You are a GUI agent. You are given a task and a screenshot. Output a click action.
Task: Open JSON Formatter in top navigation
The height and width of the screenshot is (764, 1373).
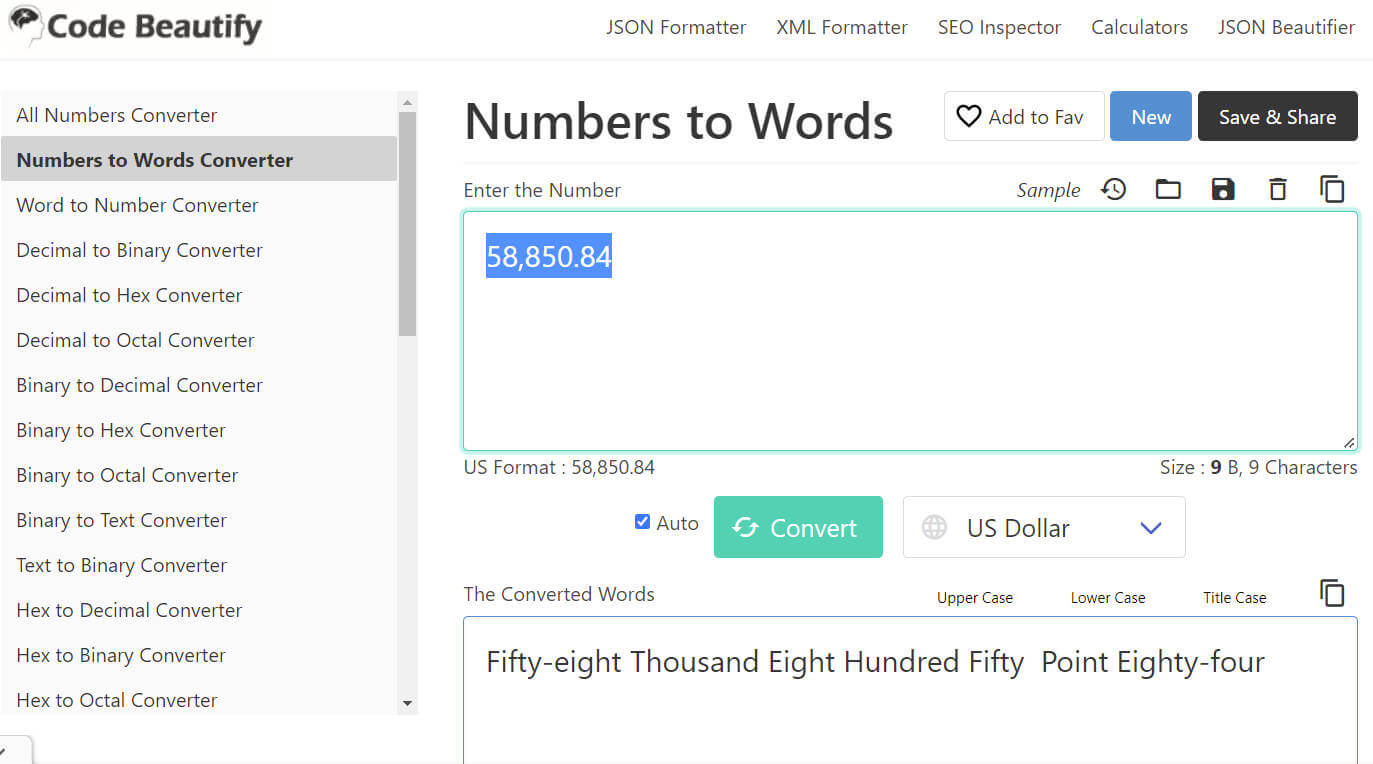point(675,28)
